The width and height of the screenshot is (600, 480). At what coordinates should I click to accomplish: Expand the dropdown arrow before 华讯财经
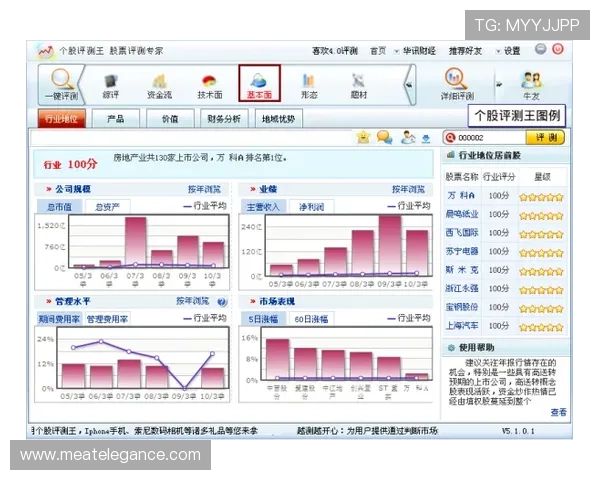click(x=396, y=51)
